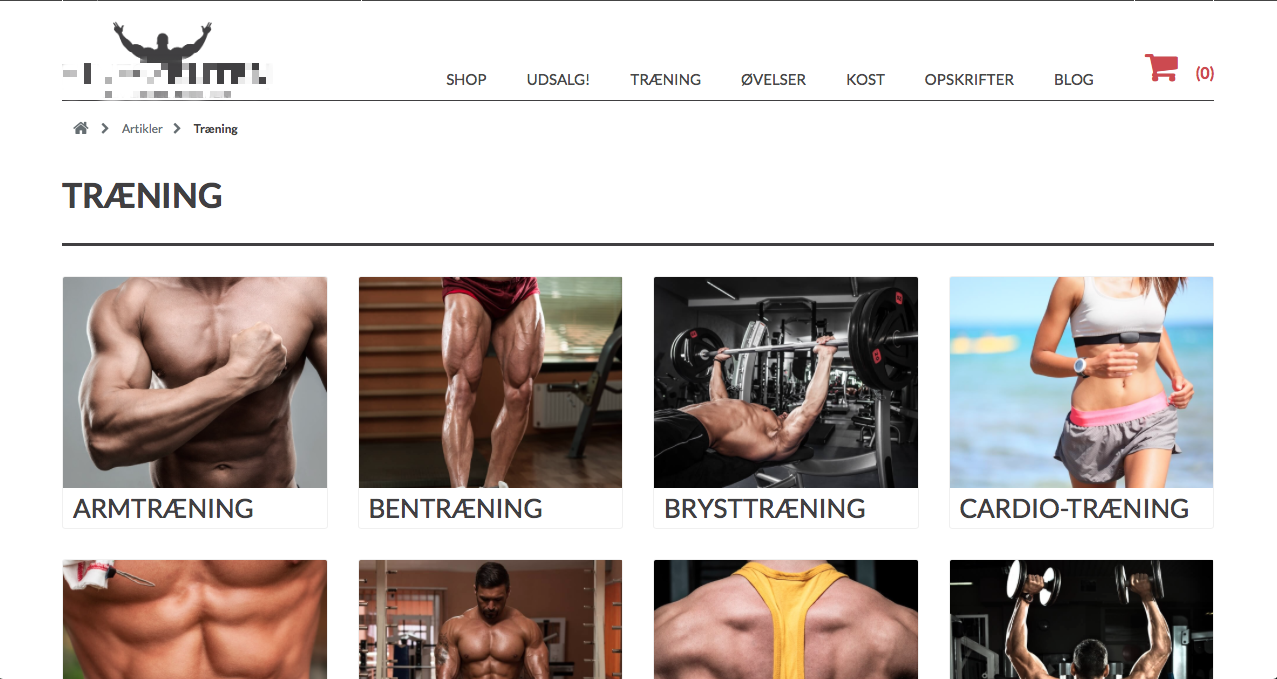Click the bench press BRYSTTRÆNING image
1277x679 pixels.
point(786,382)
